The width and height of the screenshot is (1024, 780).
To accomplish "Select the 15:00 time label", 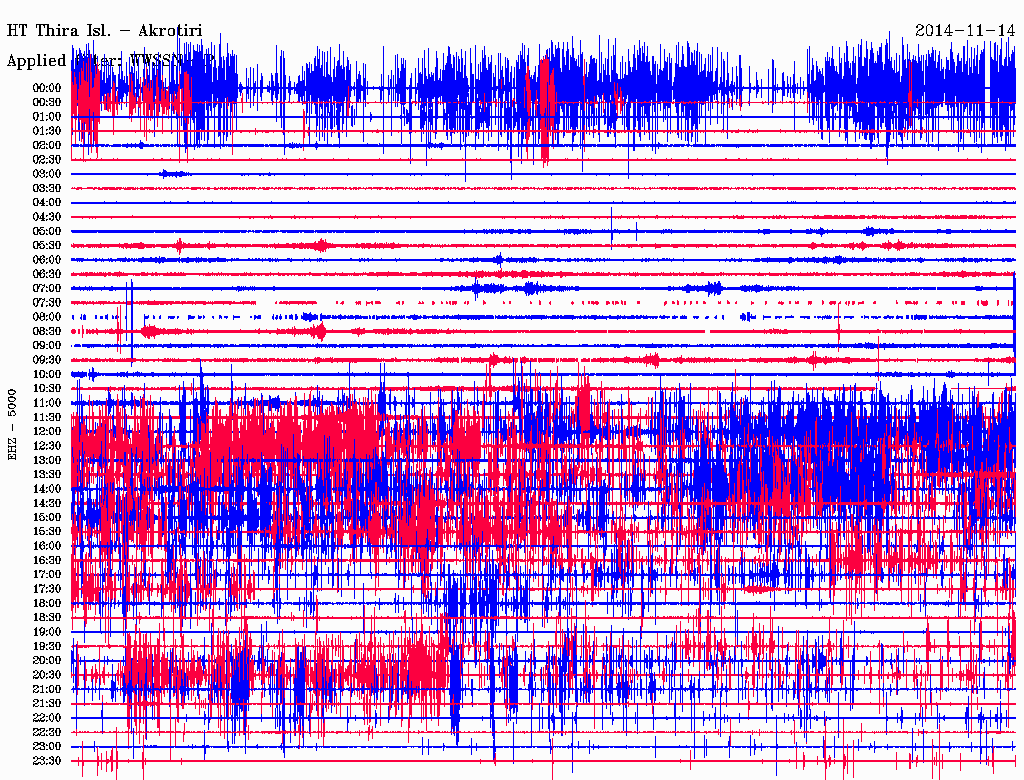I will (x=46, y=517).
